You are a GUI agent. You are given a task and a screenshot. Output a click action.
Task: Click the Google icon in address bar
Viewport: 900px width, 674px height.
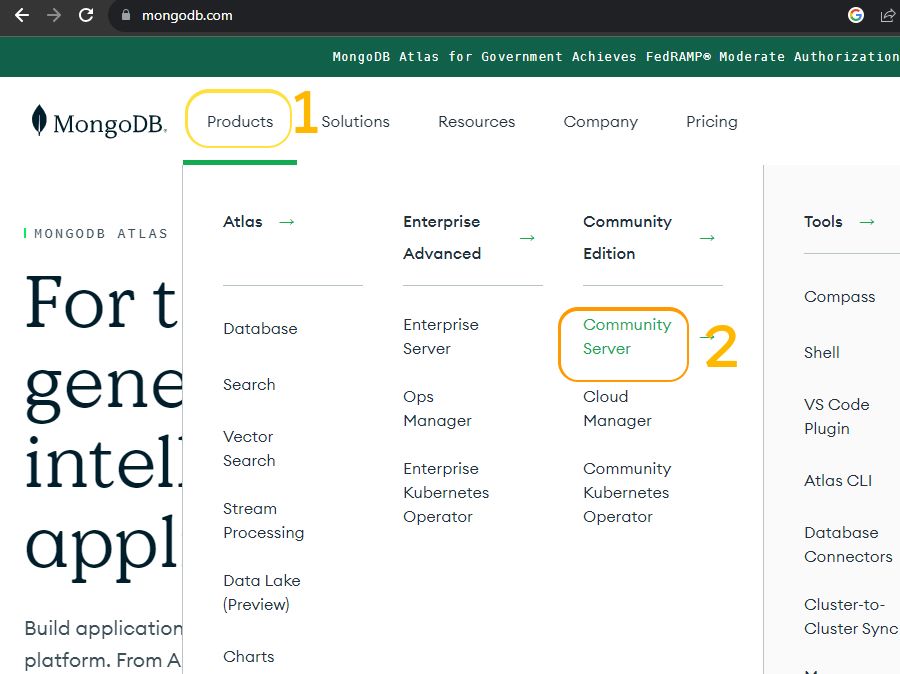click(855, 16)
